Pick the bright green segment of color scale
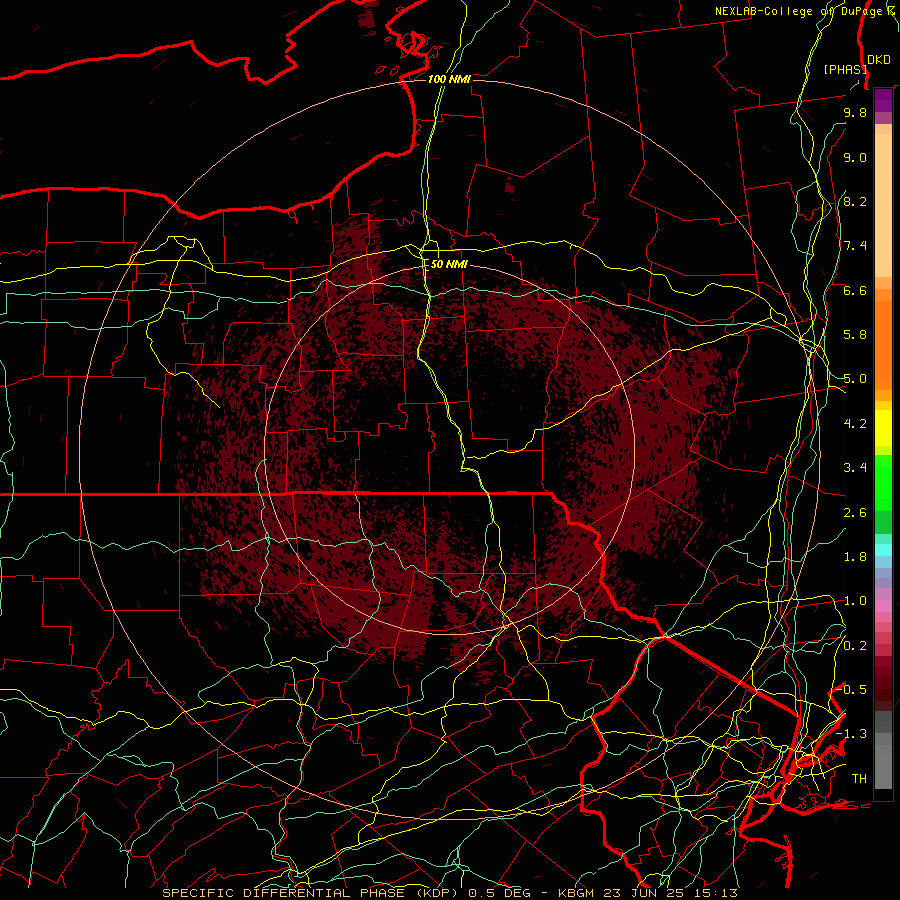Viewport: 900px width, 900px height. [883, 482]
